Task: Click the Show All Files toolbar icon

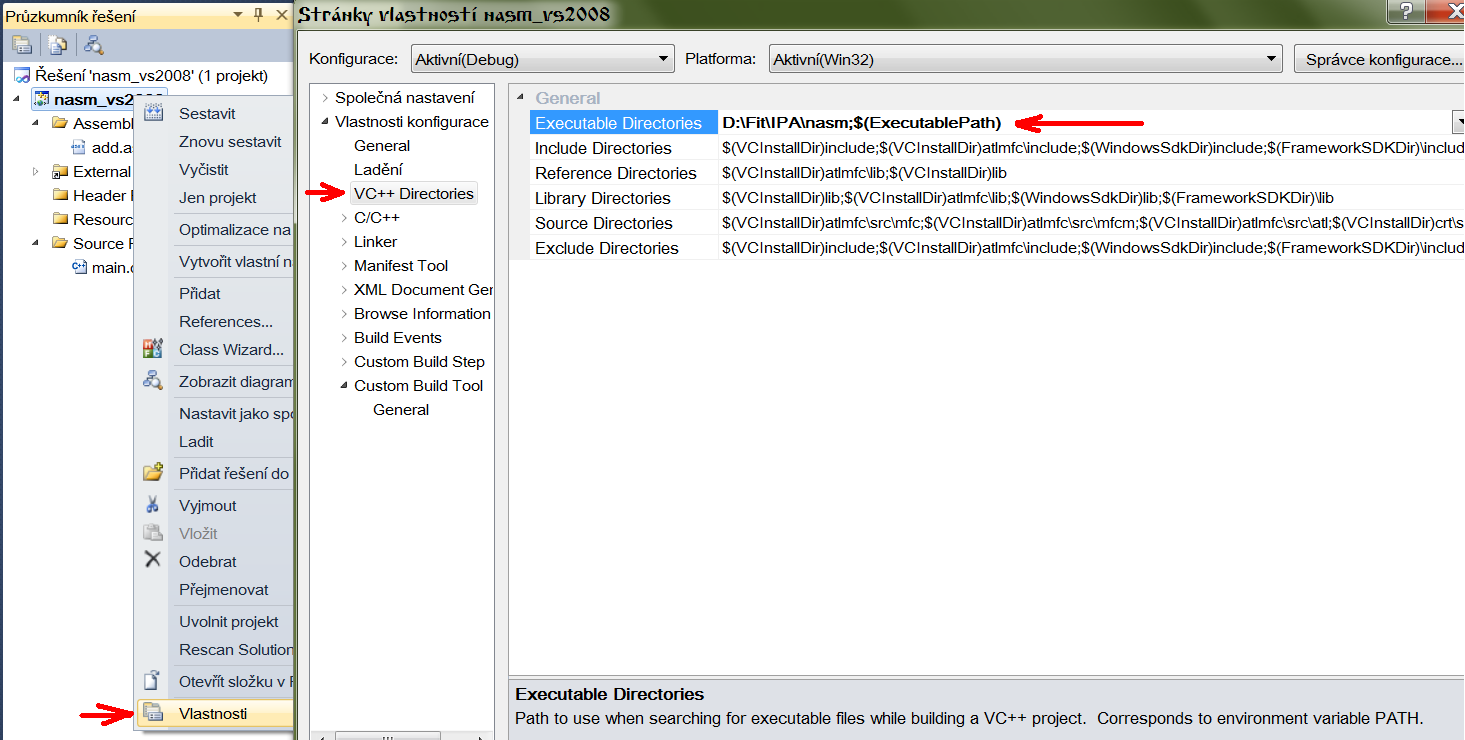Action: click(x=58, y=45)
